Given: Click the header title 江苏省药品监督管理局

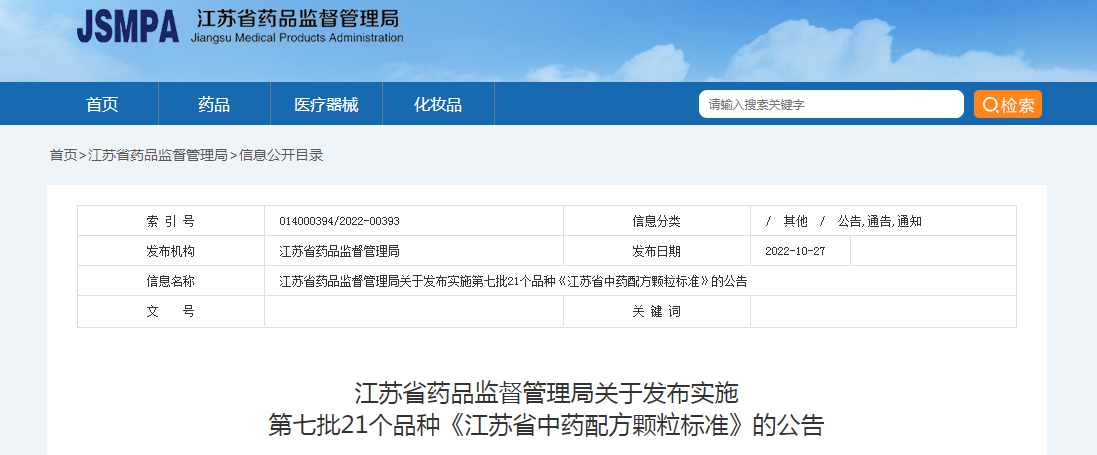Looking at the screenshot, I should click(x=298, y=18).
